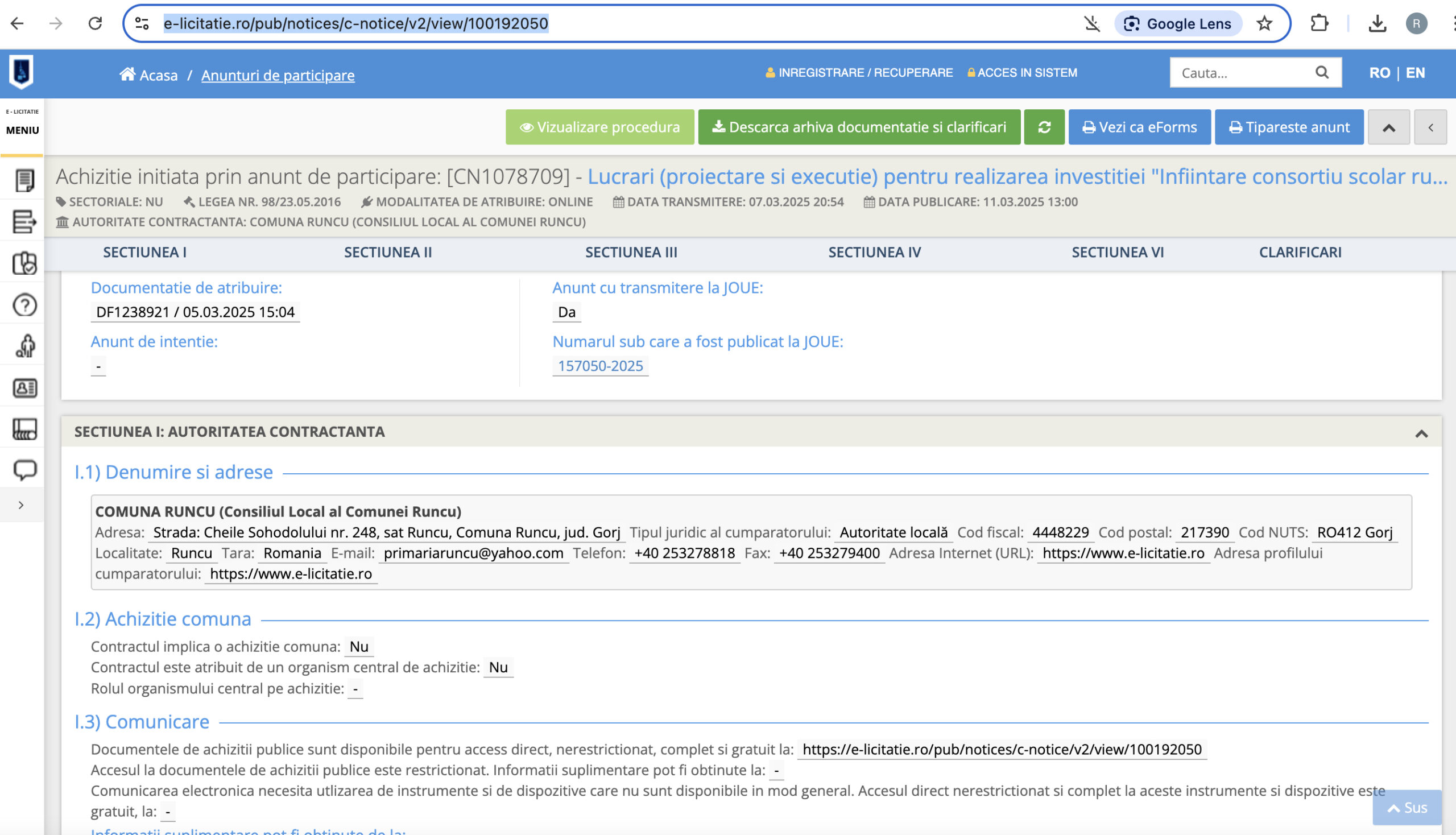Collapse the header with the up chevron button
Screen dimensions: 1456x835
[1388, 127]
